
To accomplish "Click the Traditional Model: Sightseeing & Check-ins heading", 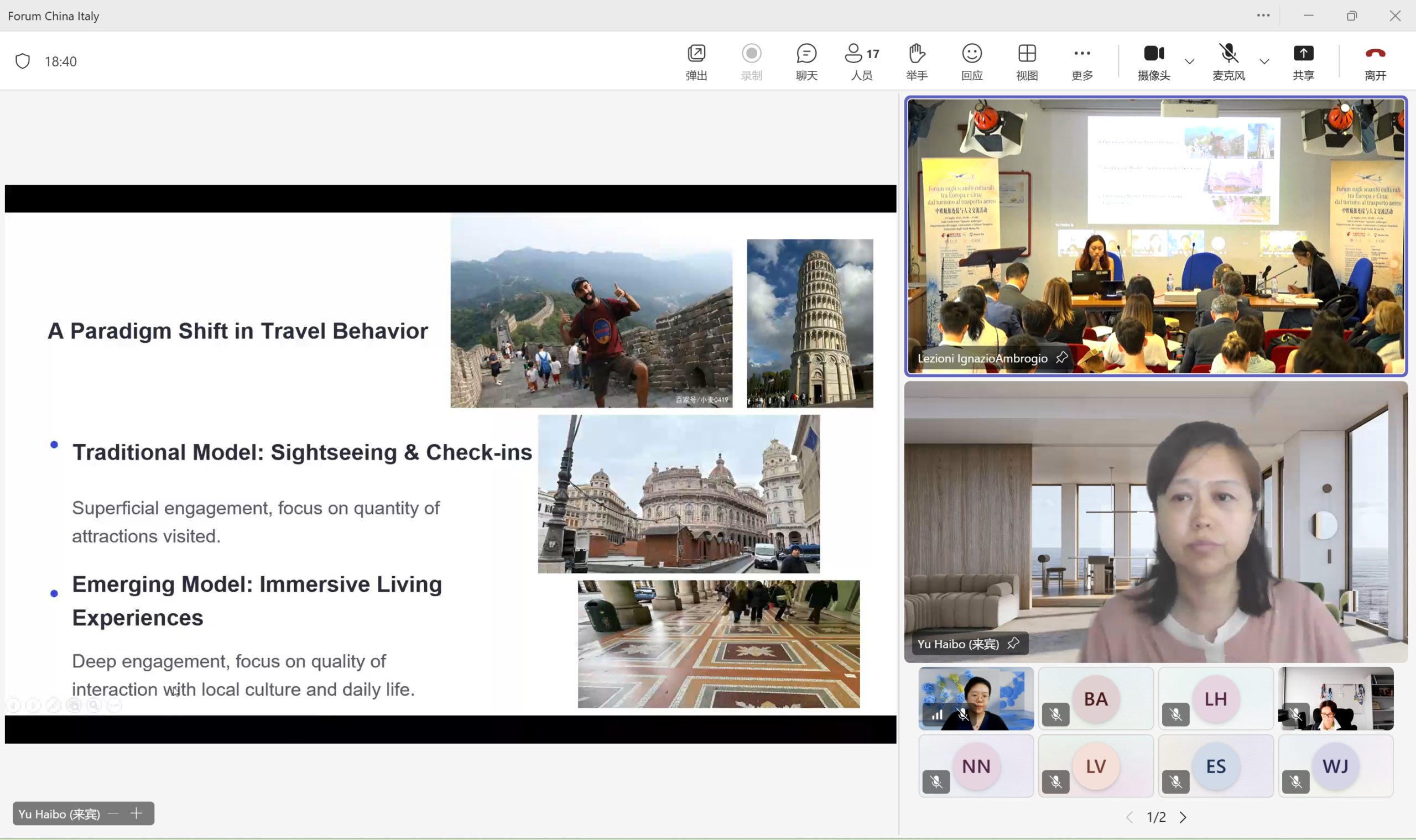I will pos(303,452).
